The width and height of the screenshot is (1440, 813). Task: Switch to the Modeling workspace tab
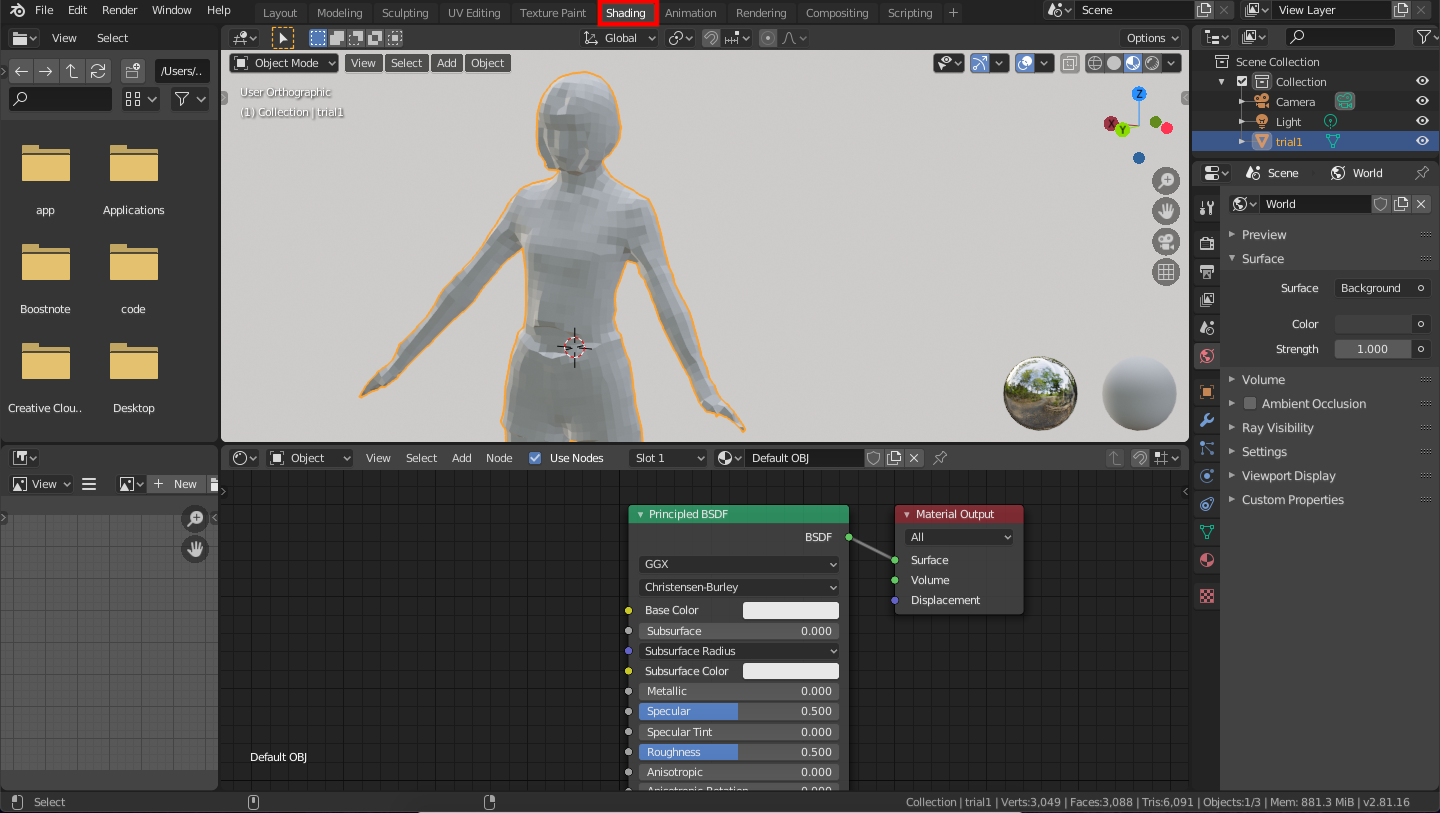[x=339, y=13]
